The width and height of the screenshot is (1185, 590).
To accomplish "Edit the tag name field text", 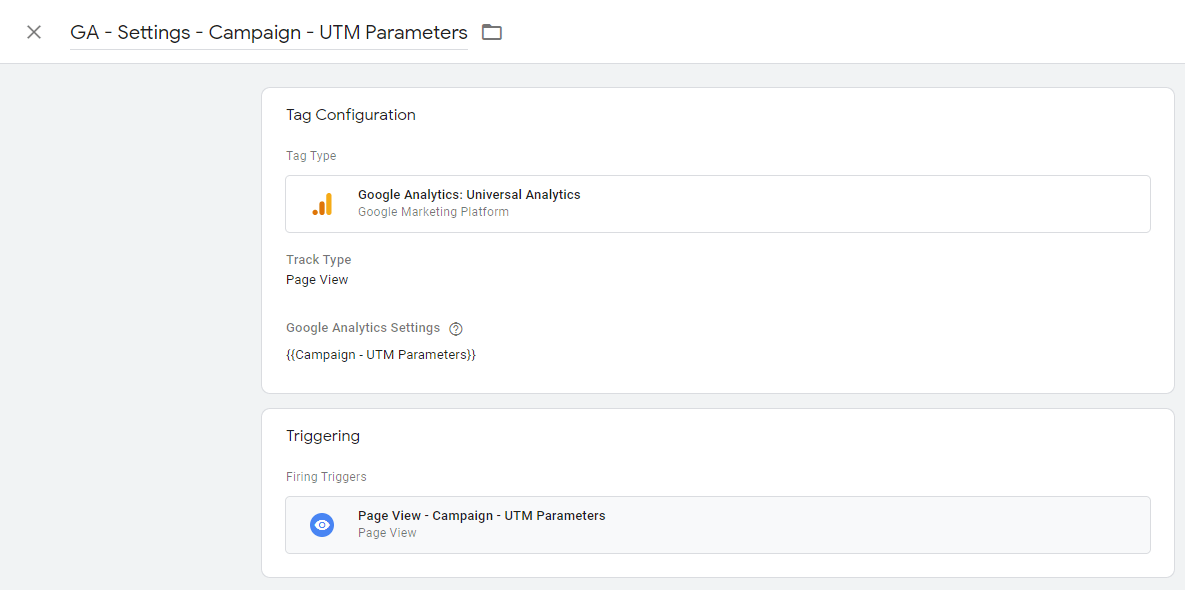I will (268, 32).
